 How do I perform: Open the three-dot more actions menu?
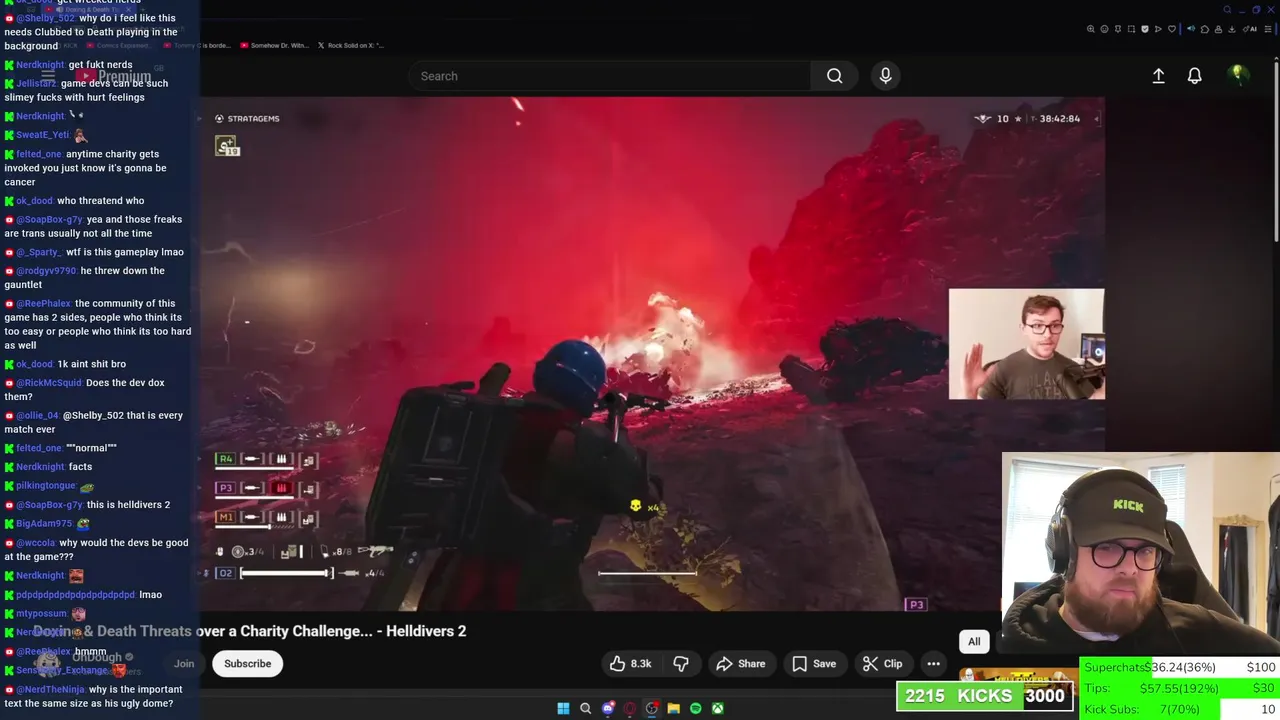tap(933, 663)
